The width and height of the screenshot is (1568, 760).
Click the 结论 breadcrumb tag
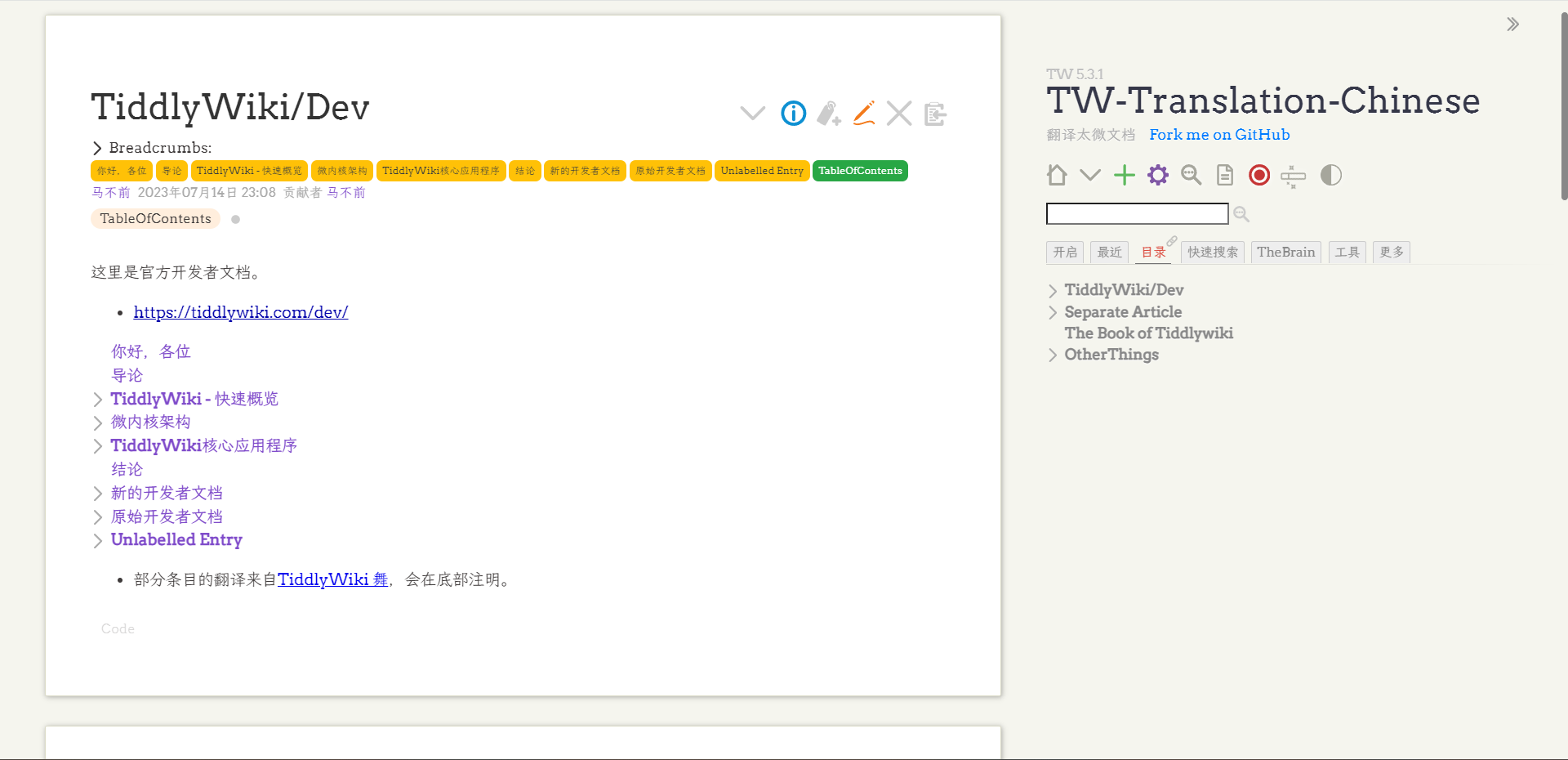[525, 171]
